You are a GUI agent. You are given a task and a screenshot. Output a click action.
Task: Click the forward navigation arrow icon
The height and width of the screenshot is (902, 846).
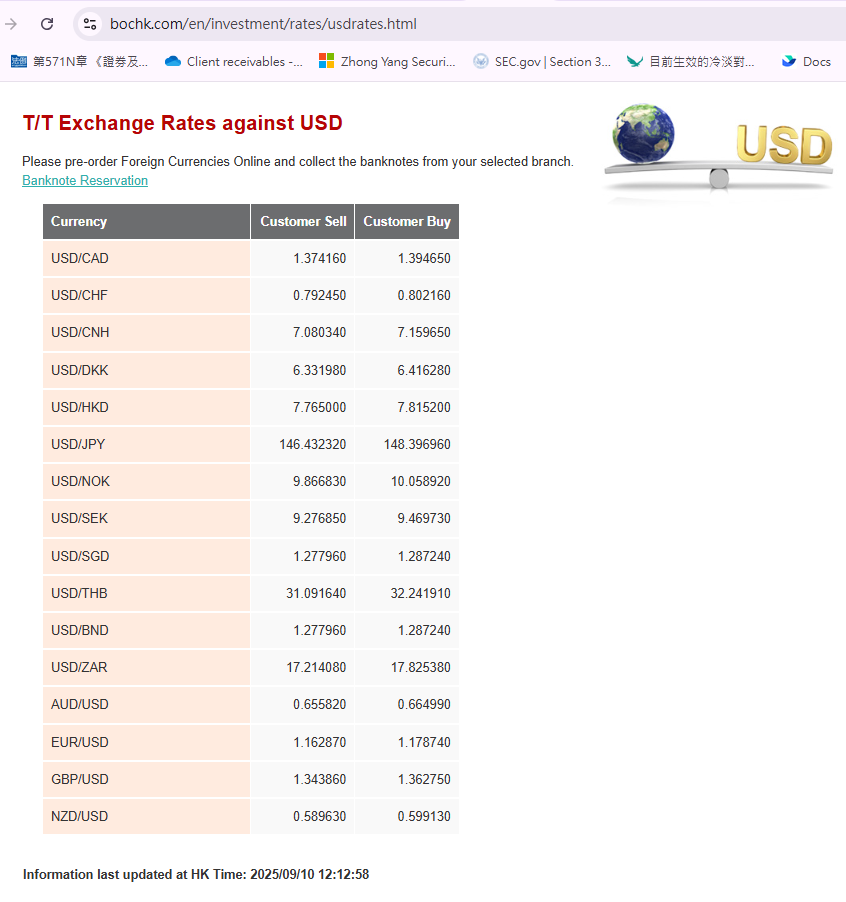click(12, 24)
